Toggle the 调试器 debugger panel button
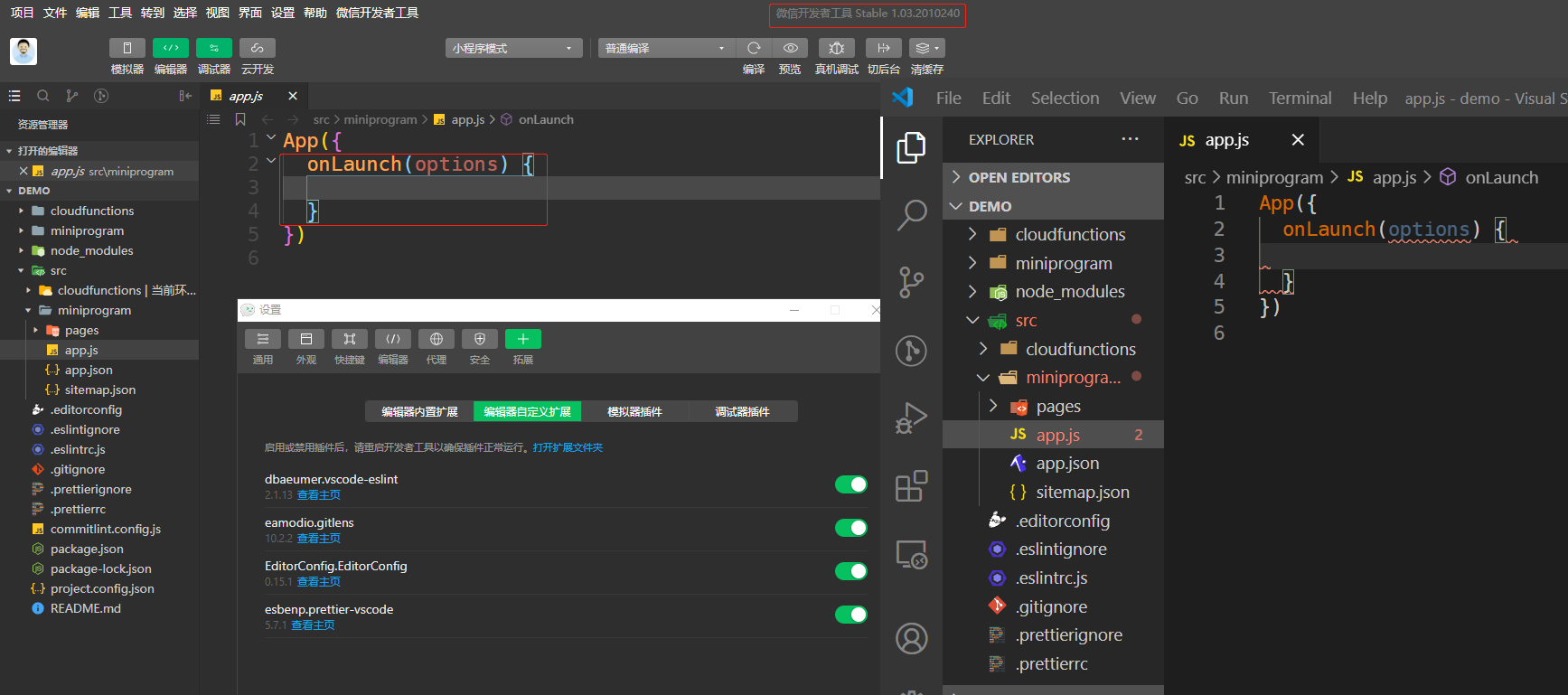 tap(214, 48)
